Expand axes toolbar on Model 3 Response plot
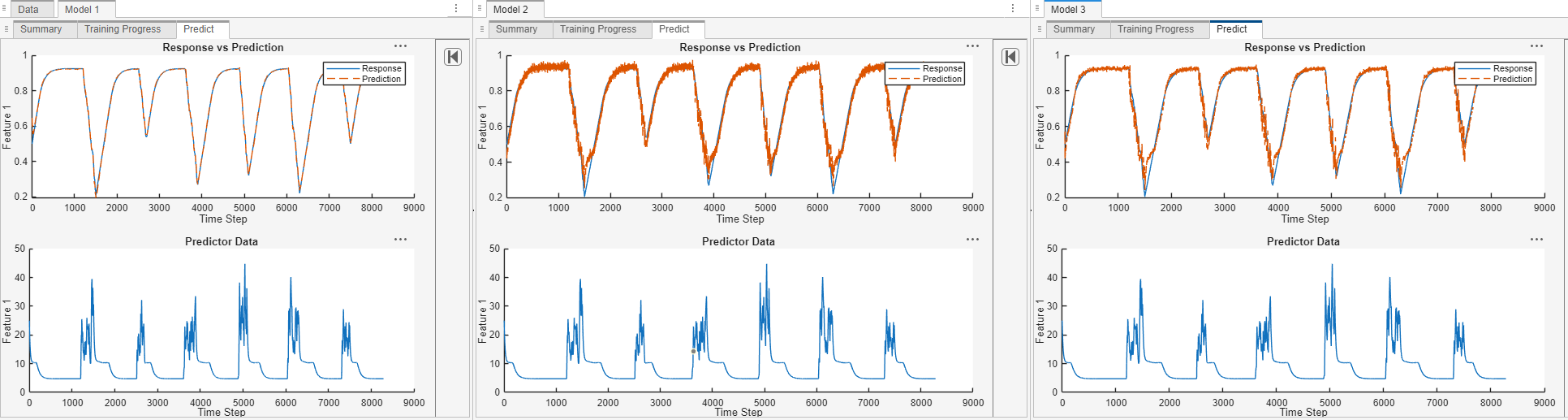The height and width of the screenshot is (420, 1568). coord(1536,46)
